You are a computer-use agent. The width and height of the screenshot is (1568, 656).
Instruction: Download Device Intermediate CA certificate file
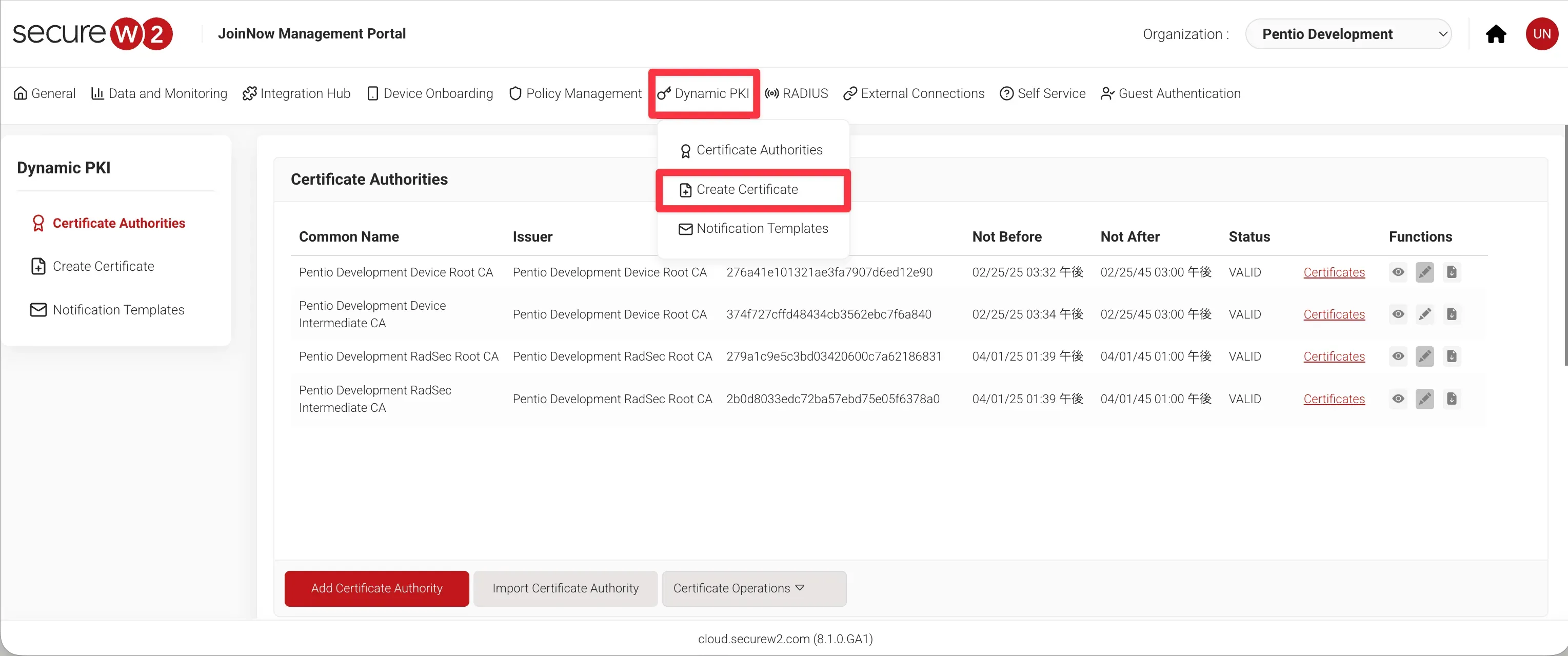[x=1451, y=314]
